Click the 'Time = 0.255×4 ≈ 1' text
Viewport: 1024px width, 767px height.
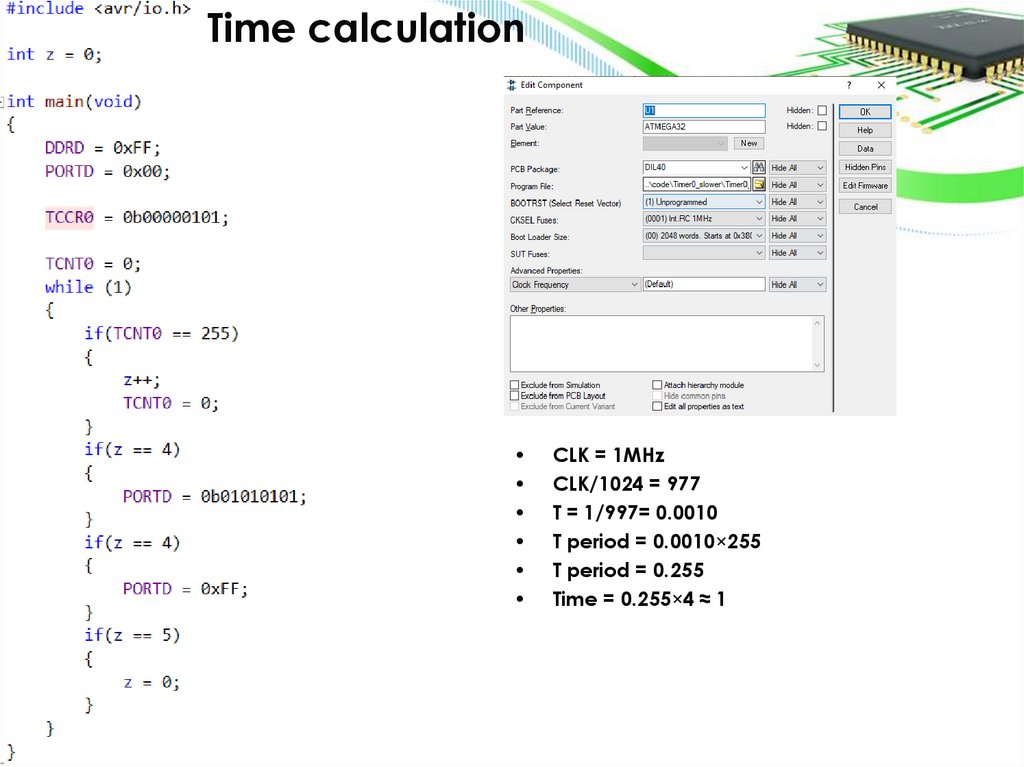(x=639, y=599)
